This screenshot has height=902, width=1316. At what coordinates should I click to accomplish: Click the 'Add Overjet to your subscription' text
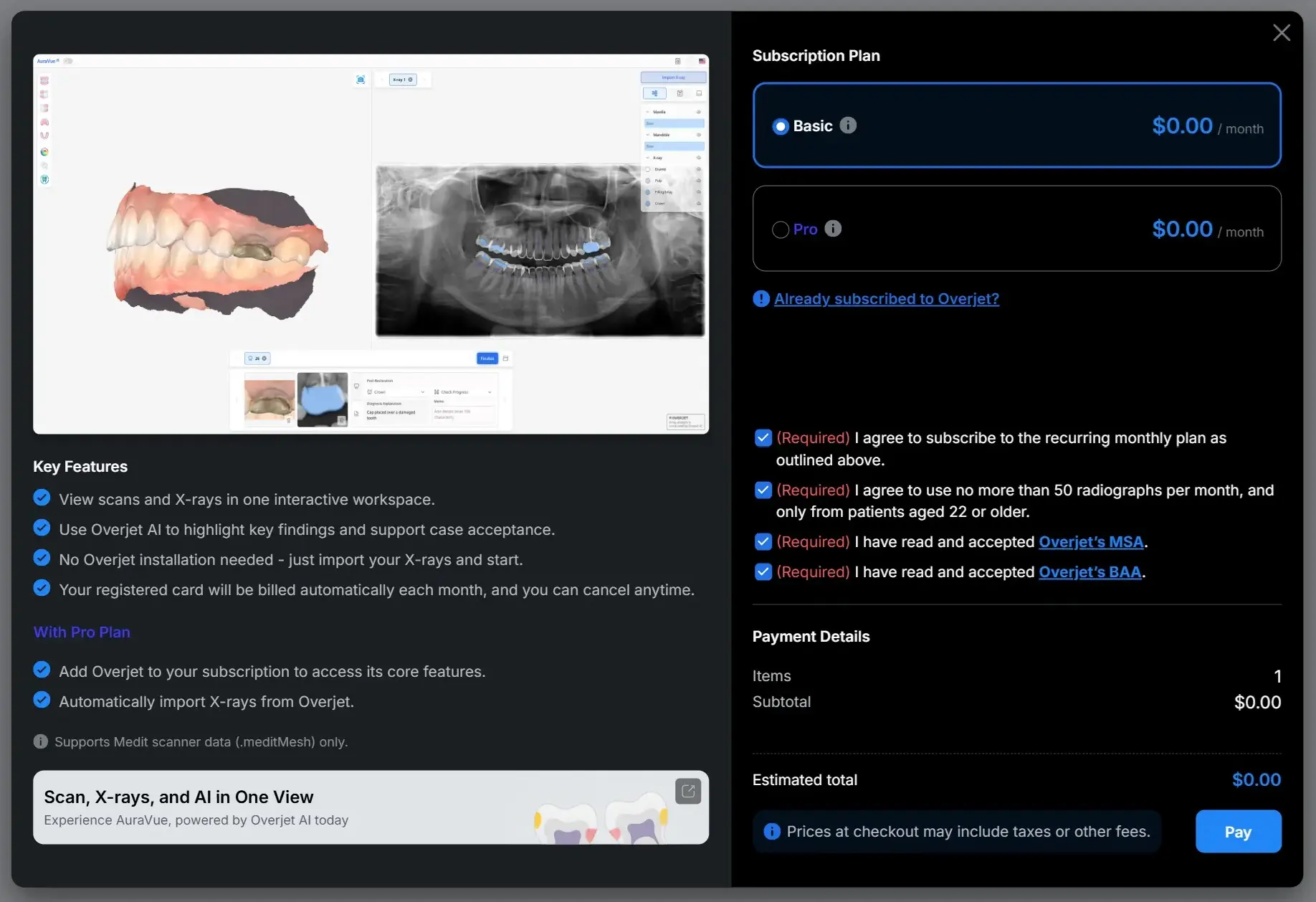pos(272,672)
